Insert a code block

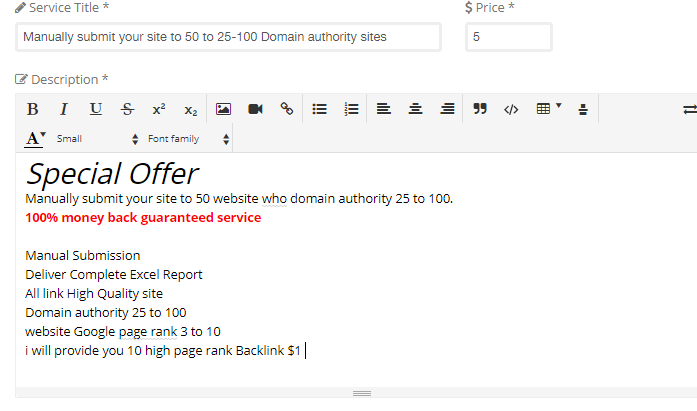coord(511,109)
